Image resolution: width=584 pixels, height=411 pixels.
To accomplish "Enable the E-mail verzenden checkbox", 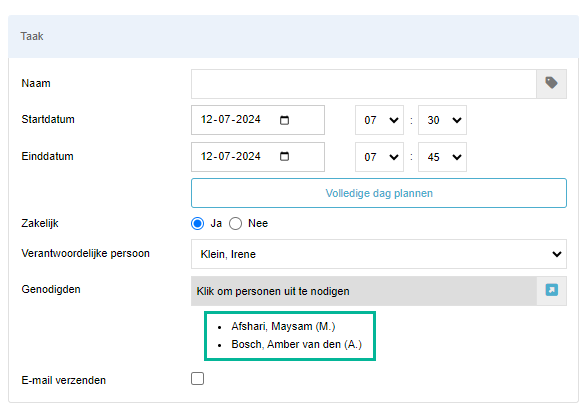I will click(x=197, y=379).
